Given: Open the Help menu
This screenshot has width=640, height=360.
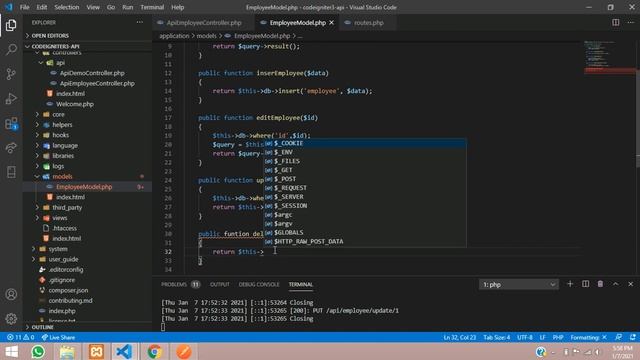Looking at the screenshot, I should [x=178, y=7].
